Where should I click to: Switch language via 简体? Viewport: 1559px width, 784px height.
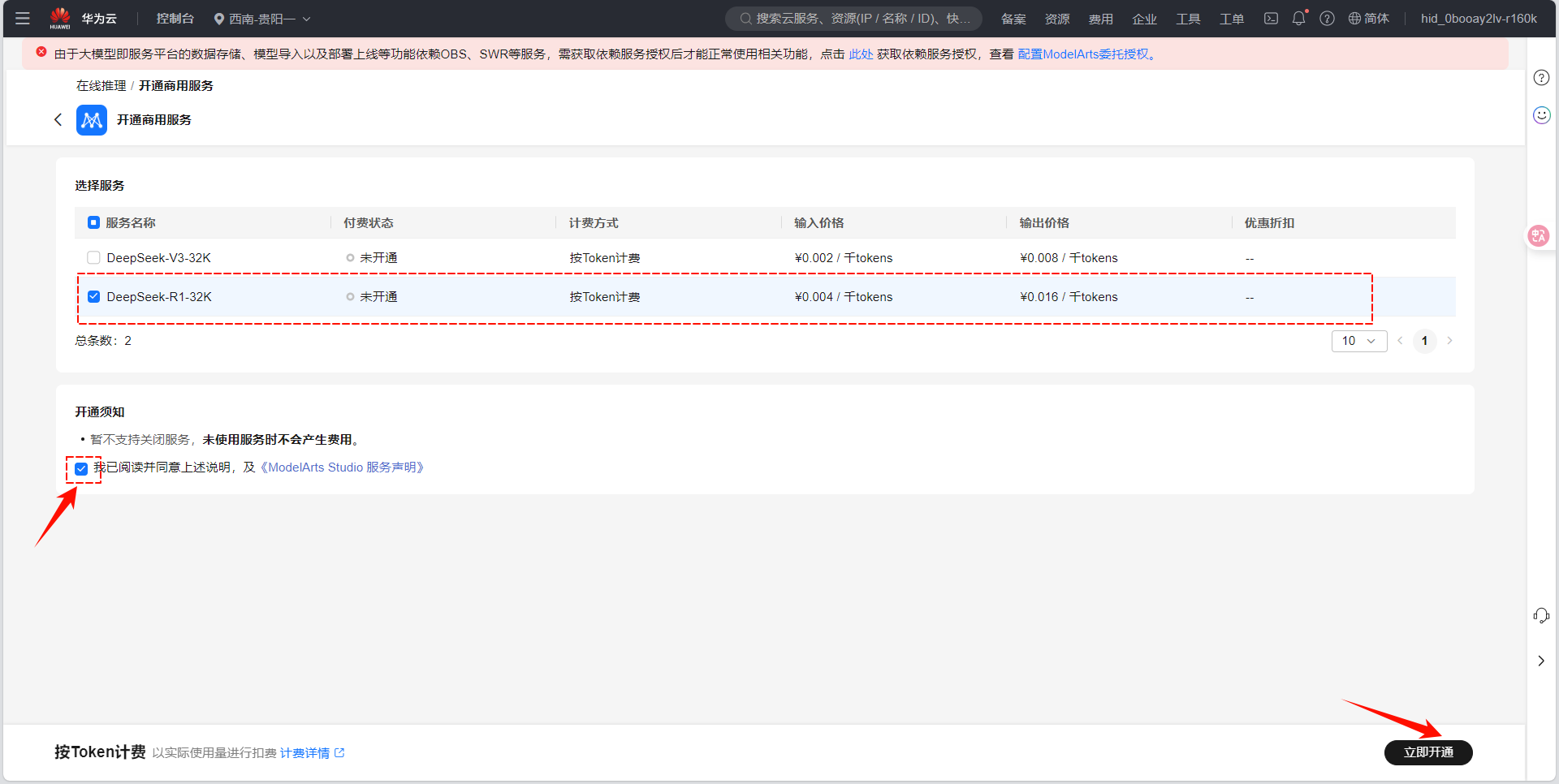pyautogui.click(x=1377, y=19)
